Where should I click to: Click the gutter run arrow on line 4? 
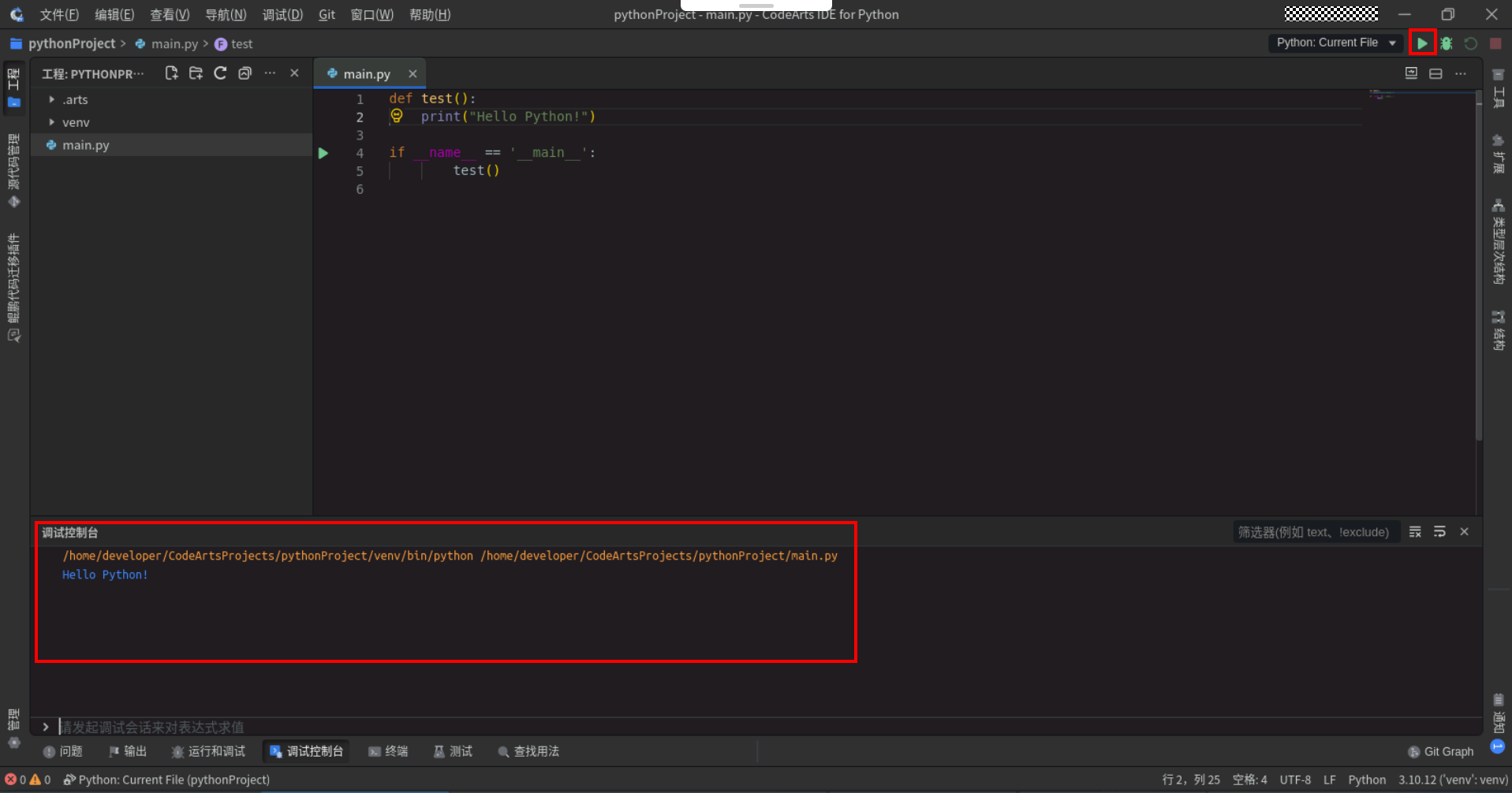pos(323,153)
